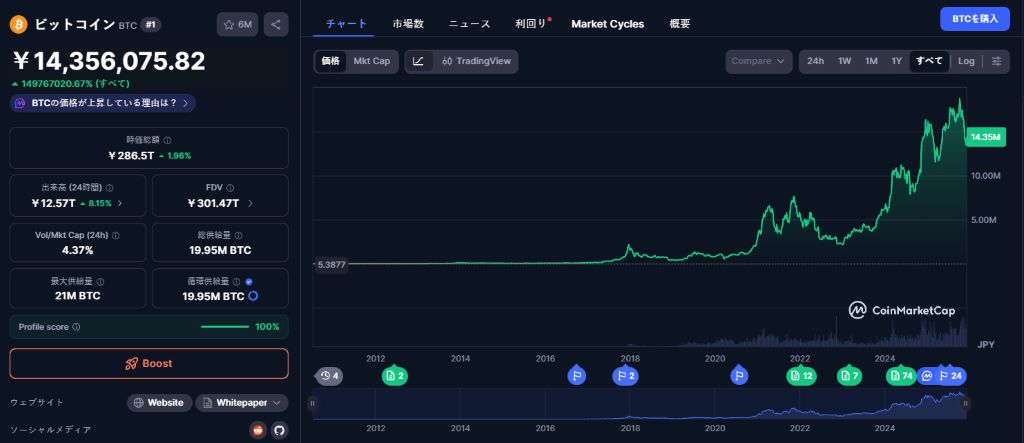The width and height of the screenshot is (1024, 443).
Task: Expand BTCの価格が上昇している理由は？ prompt
Action: click(x=103, y=103)
